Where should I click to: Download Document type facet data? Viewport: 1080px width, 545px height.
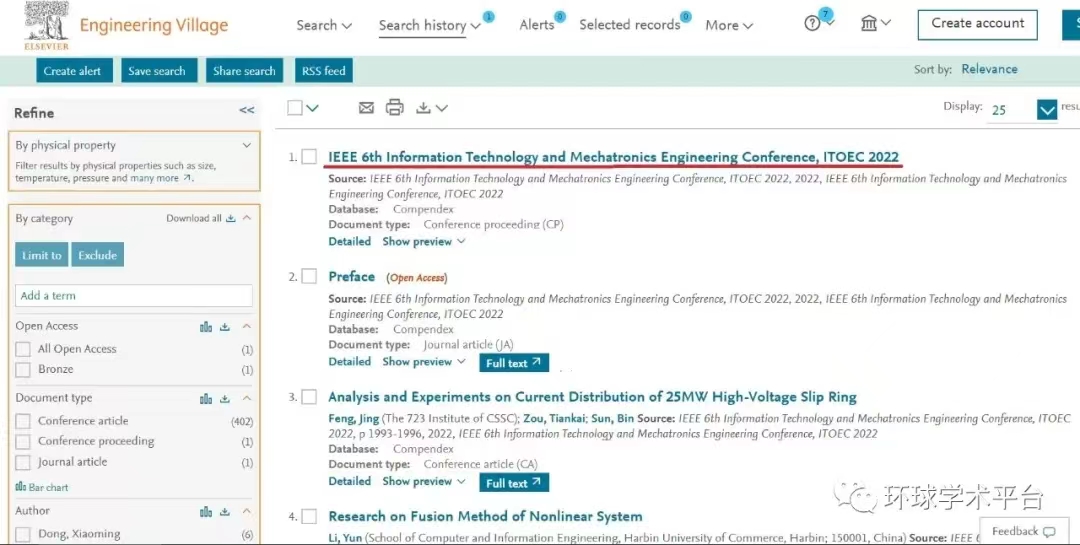click(225, 398)
